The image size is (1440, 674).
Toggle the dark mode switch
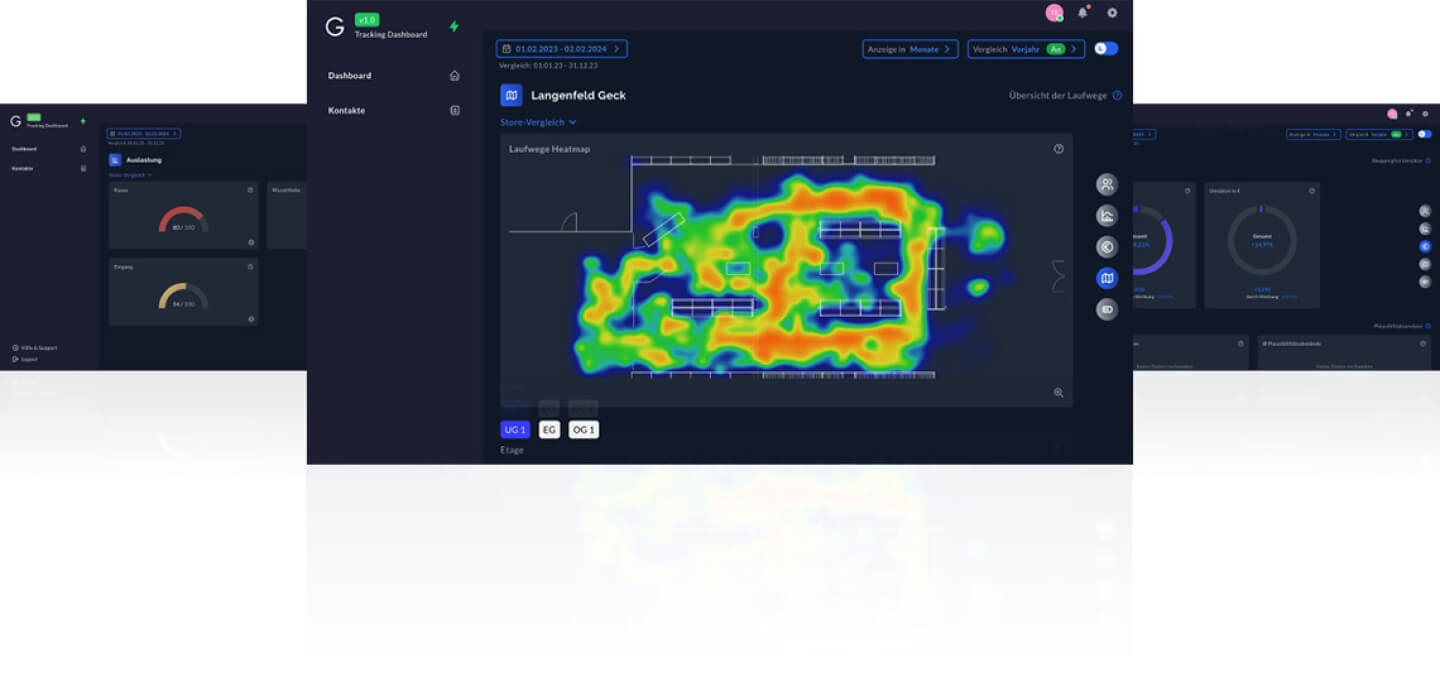click(x=1106, y=49)
